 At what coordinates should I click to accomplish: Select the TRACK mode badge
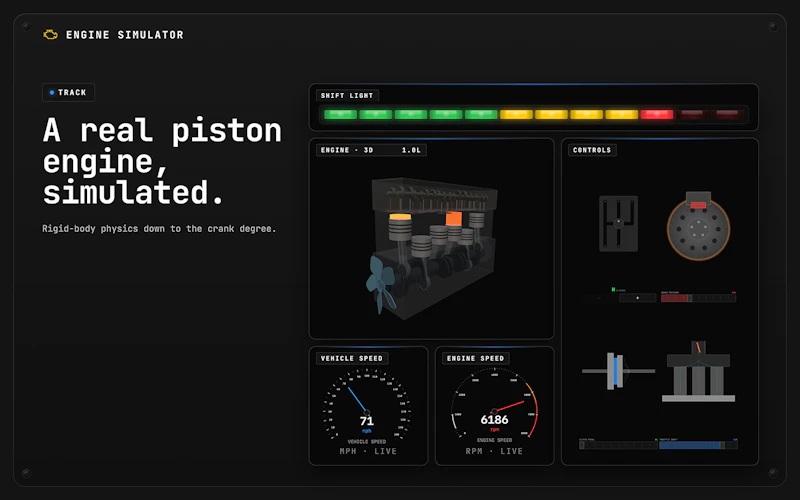(68, 92)
